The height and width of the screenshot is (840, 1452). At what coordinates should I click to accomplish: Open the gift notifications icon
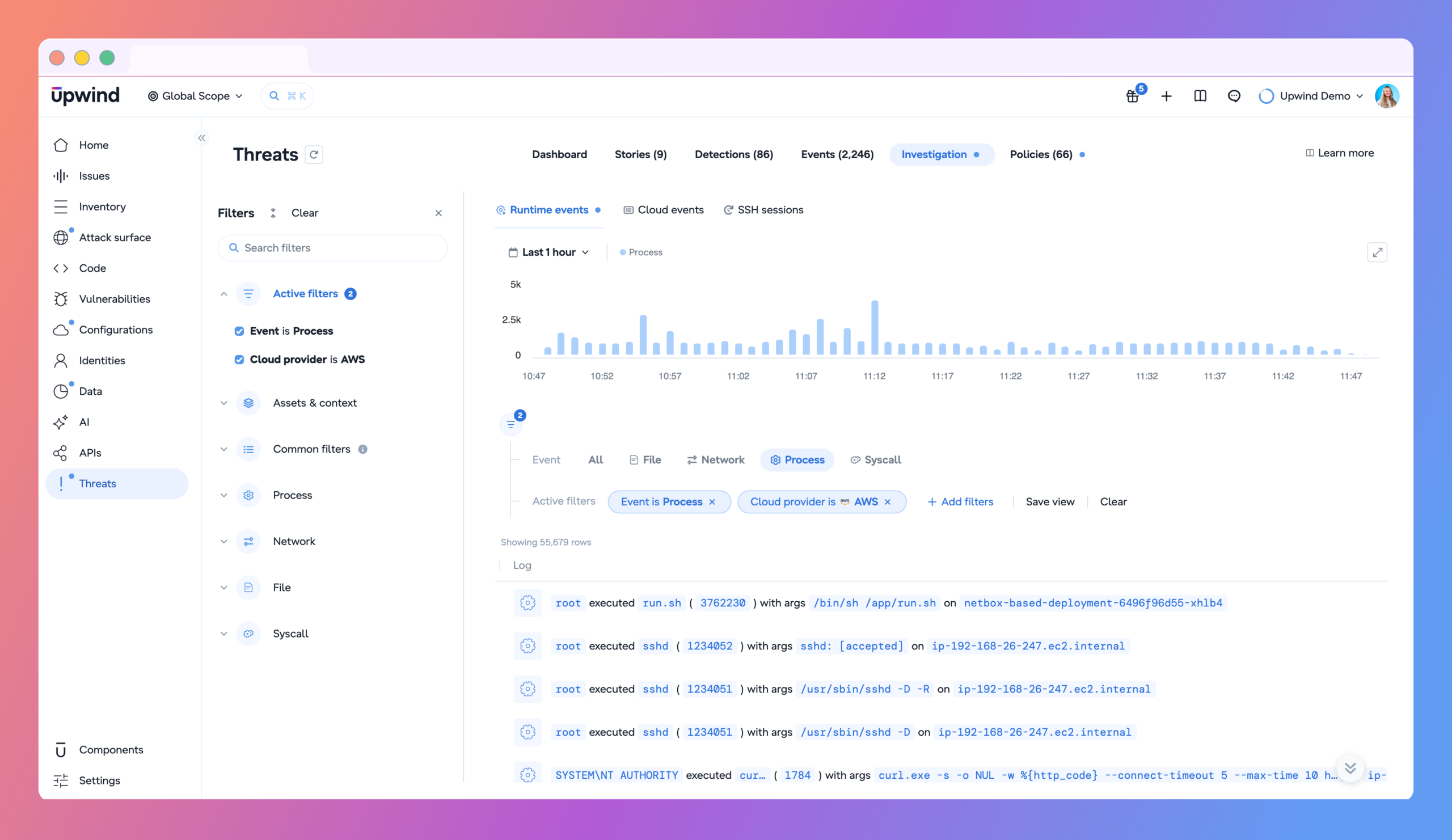click(x=1133, y=96)
